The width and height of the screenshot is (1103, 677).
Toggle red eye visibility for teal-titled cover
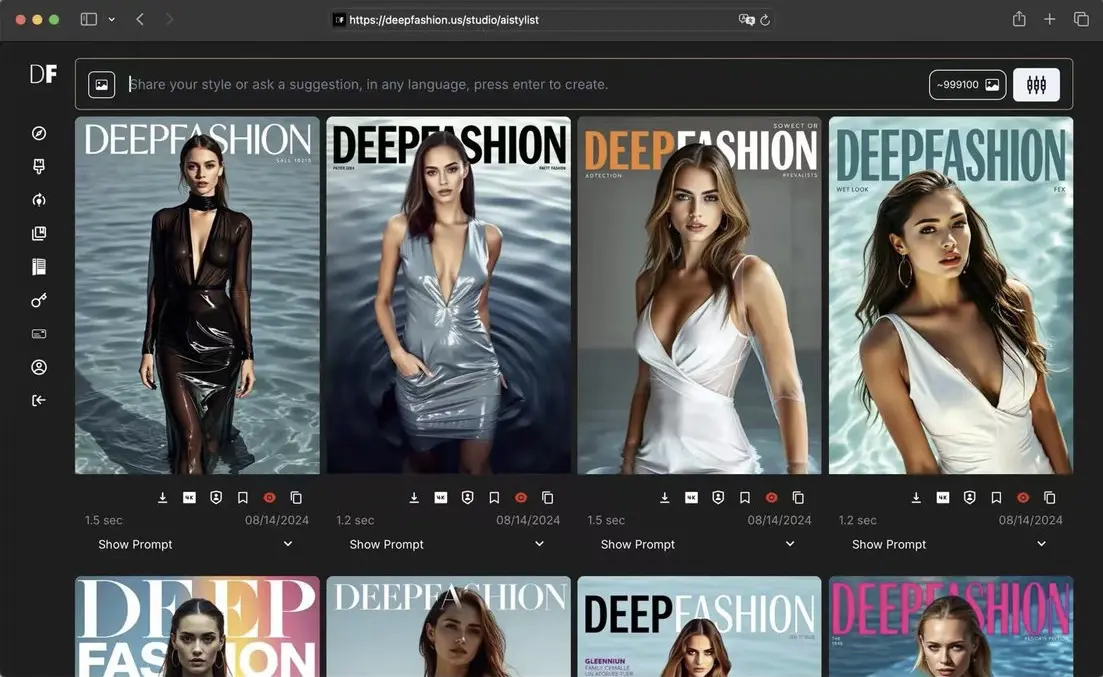click(1024, 498)
